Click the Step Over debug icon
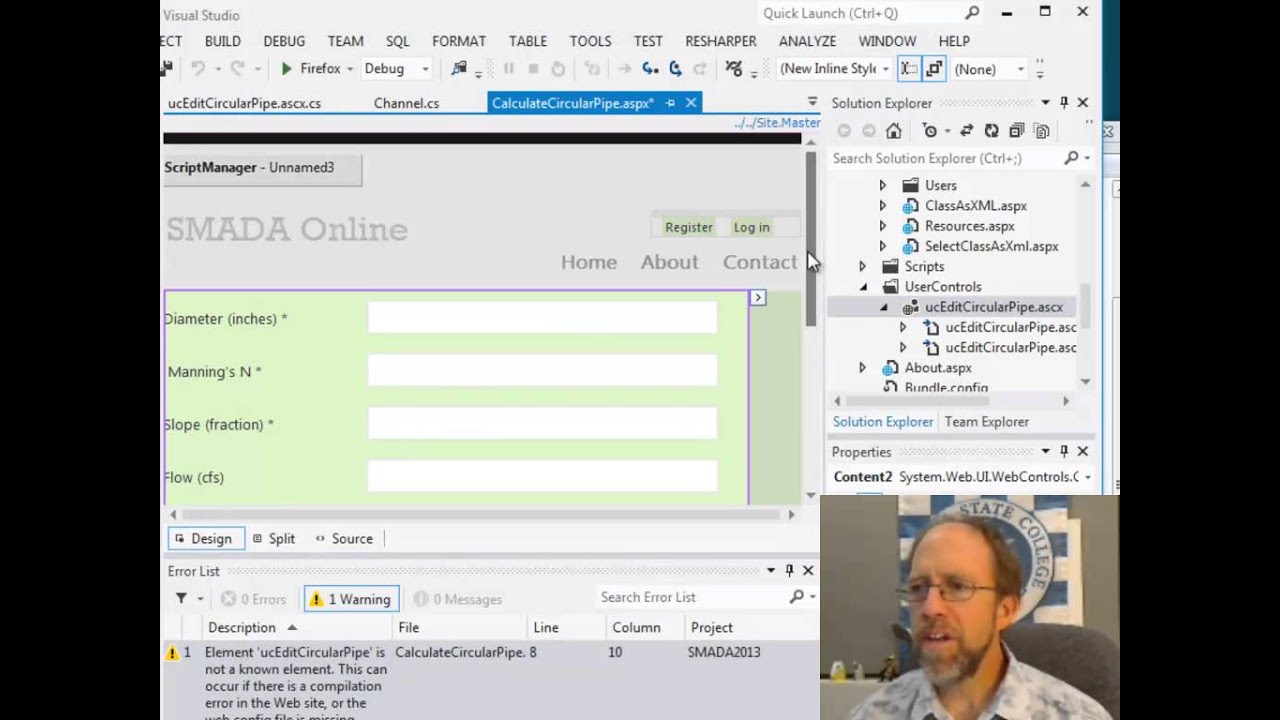The width and height of the screenshot is (1280, 720). coord(675,69)
